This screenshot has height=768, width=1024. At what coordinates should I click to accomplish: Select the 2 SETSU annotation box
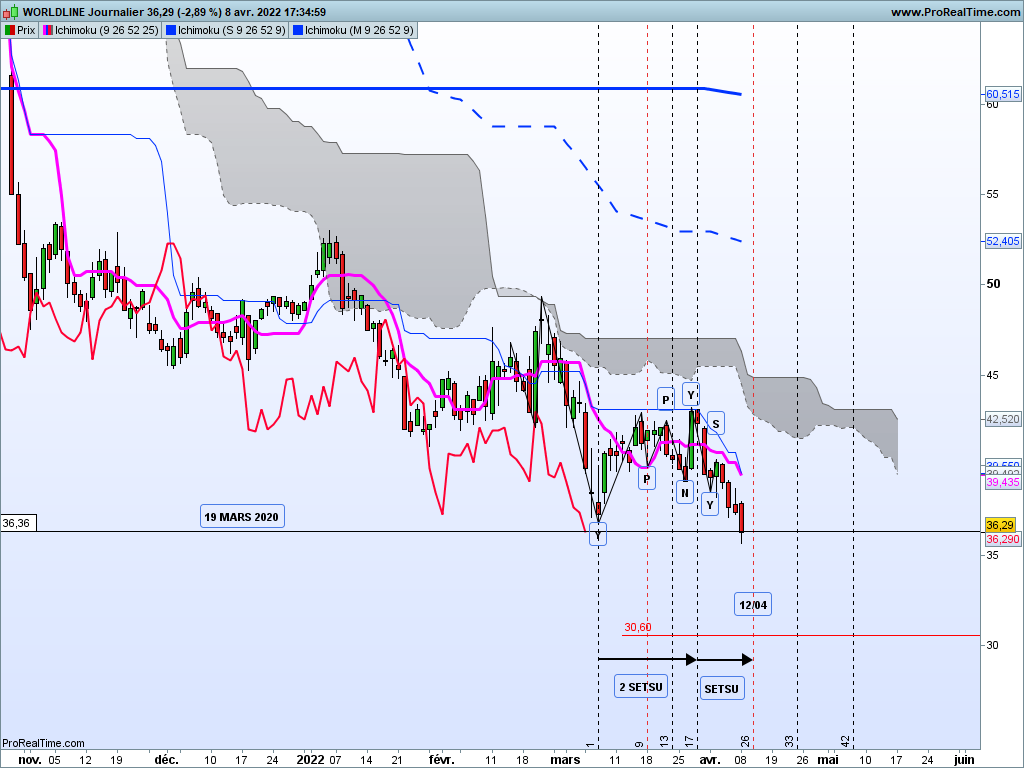(x=641, y=687)
